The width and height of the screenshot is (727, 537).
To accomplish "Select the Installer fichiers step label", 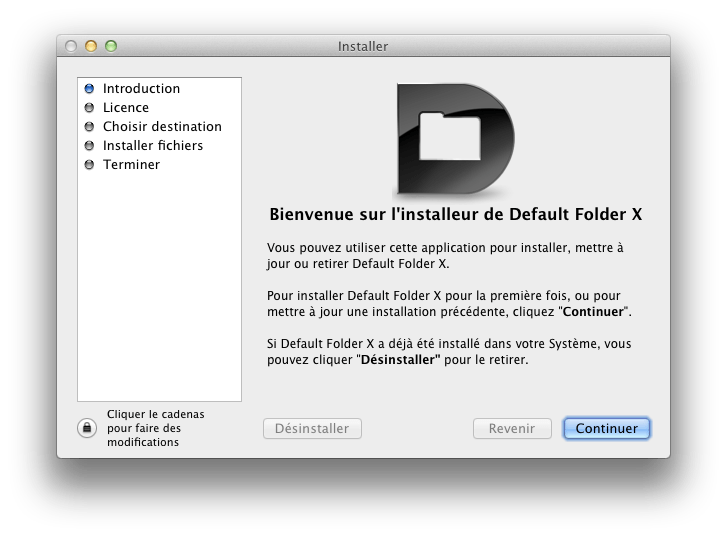I will click(x=153, y=145).
